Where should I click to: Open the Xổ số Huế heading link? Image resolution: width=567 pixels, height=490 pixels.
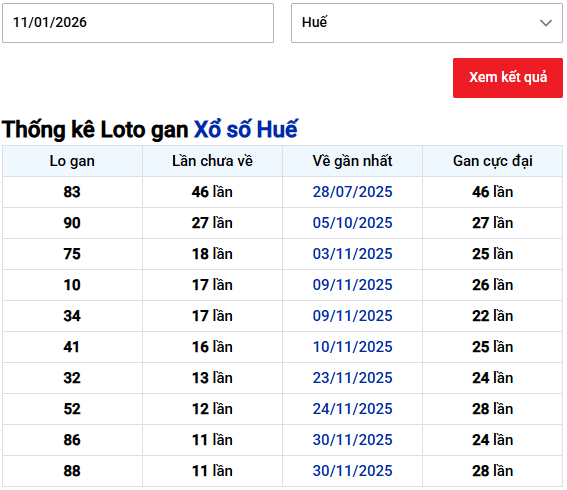(246, 129)
